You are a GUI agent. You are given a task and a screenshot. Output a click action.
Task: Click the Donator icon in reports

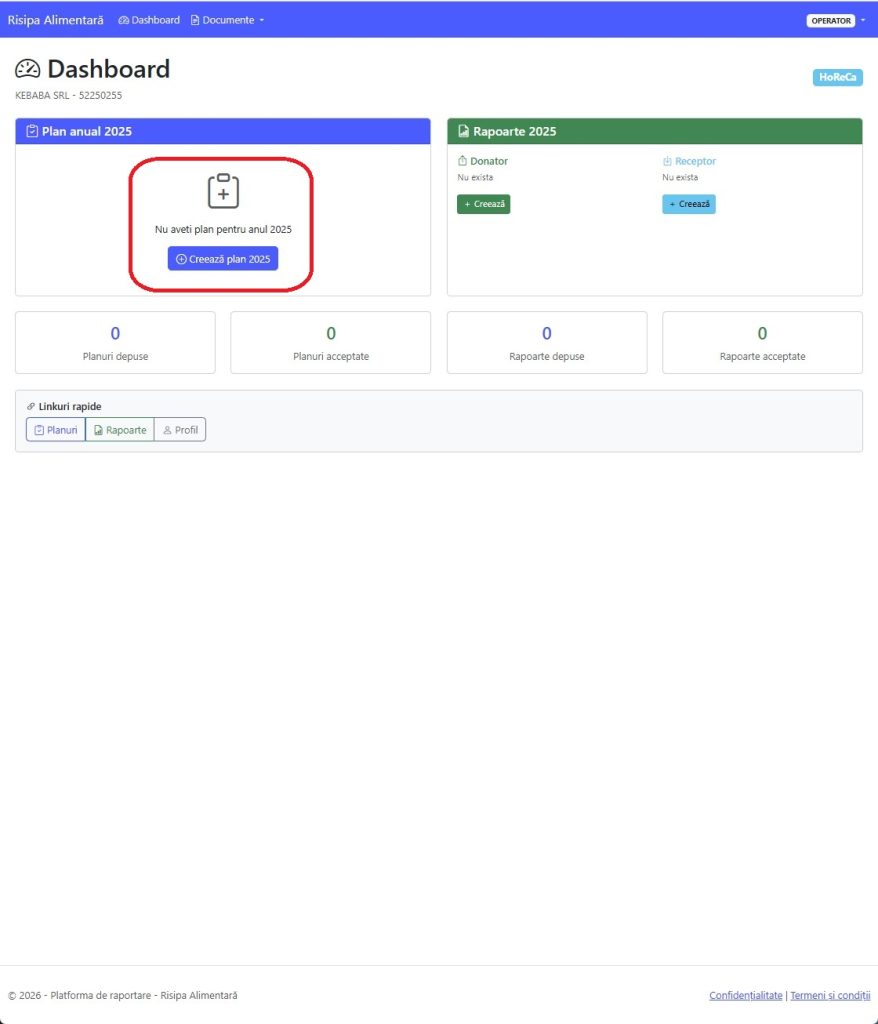coord(462,161)
